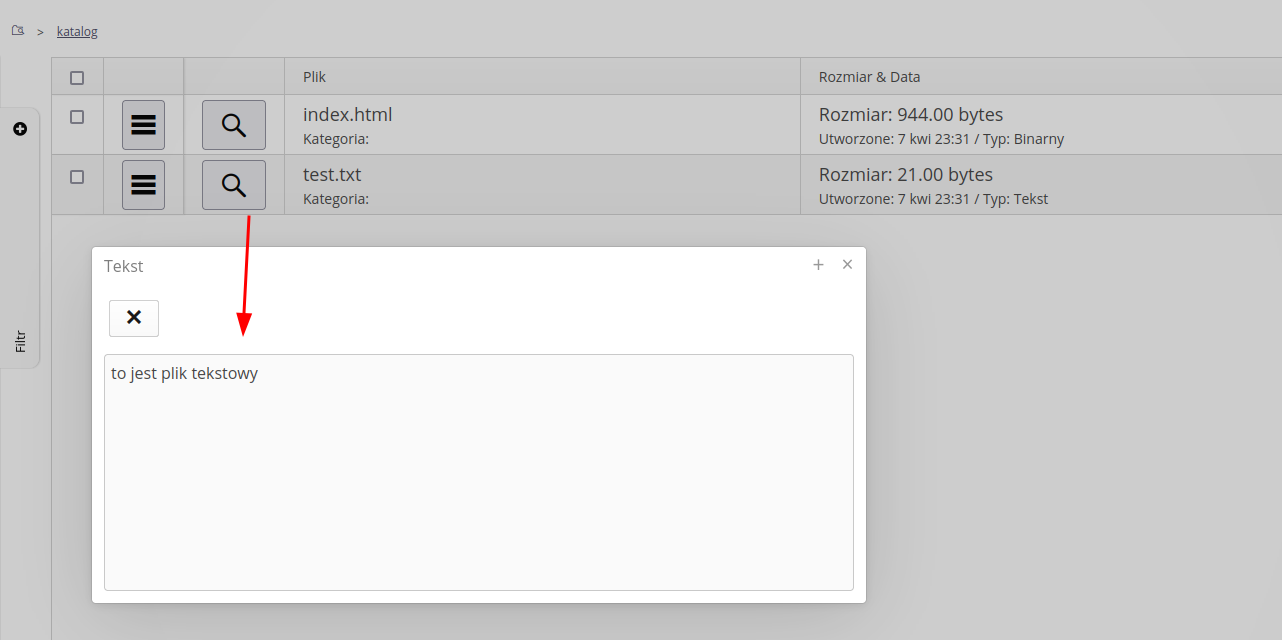Expand the filter panel plus icon
The image size is (1282, 640).
tap(20, 129)
